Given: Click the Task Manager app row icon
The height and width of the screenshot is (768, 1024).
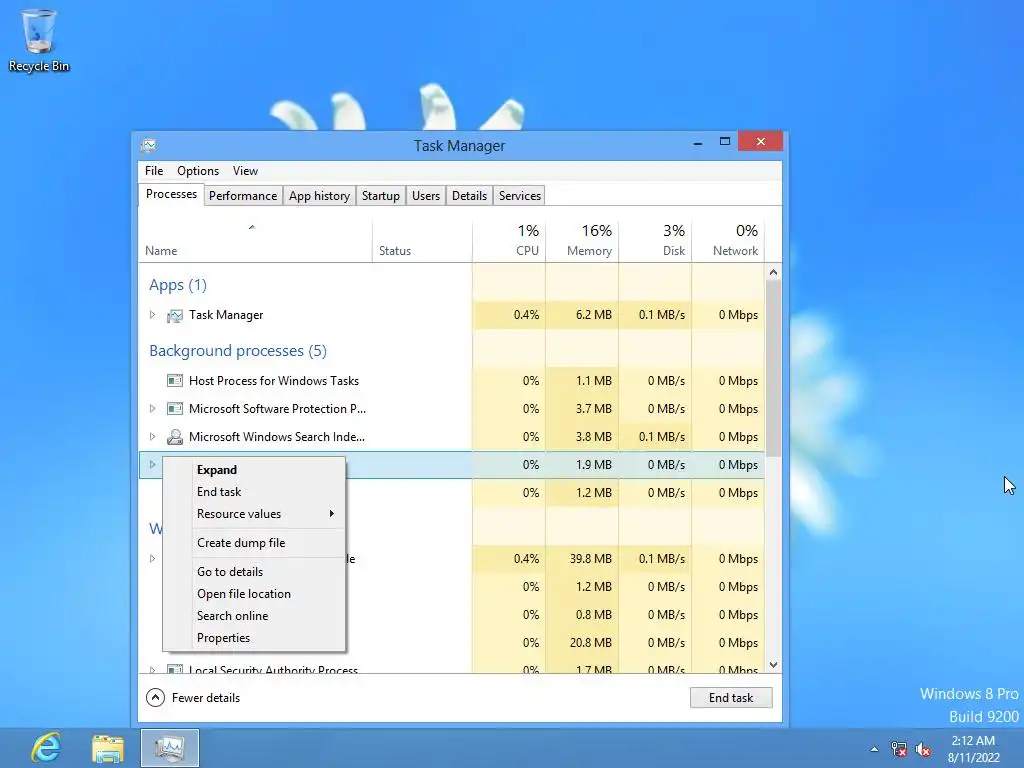Looking at the screenshot, I should click(x=174, y=315).
